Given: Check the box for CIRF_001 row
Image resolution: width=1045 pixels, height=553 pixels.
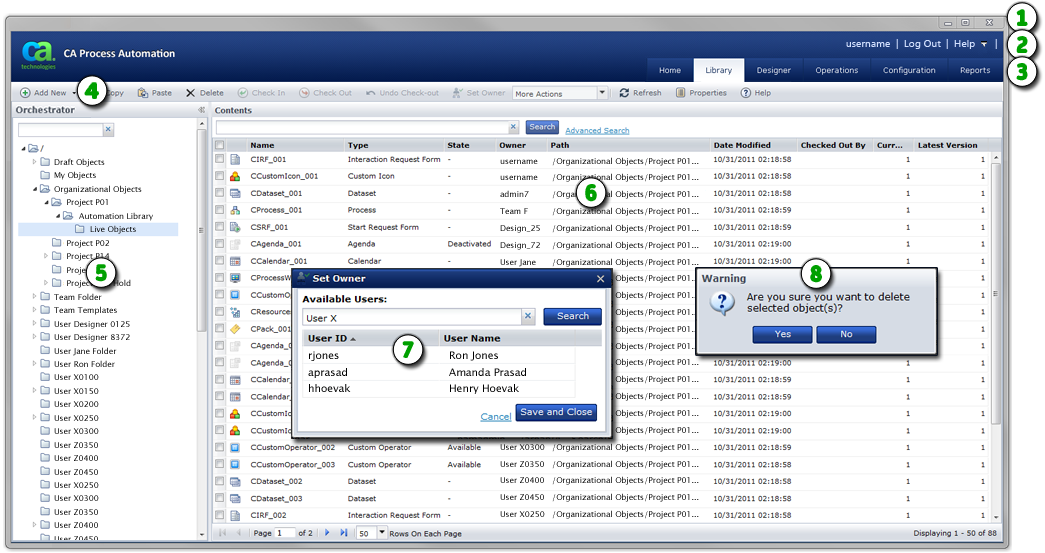Looking at the screenshot, I should point(220,159).
